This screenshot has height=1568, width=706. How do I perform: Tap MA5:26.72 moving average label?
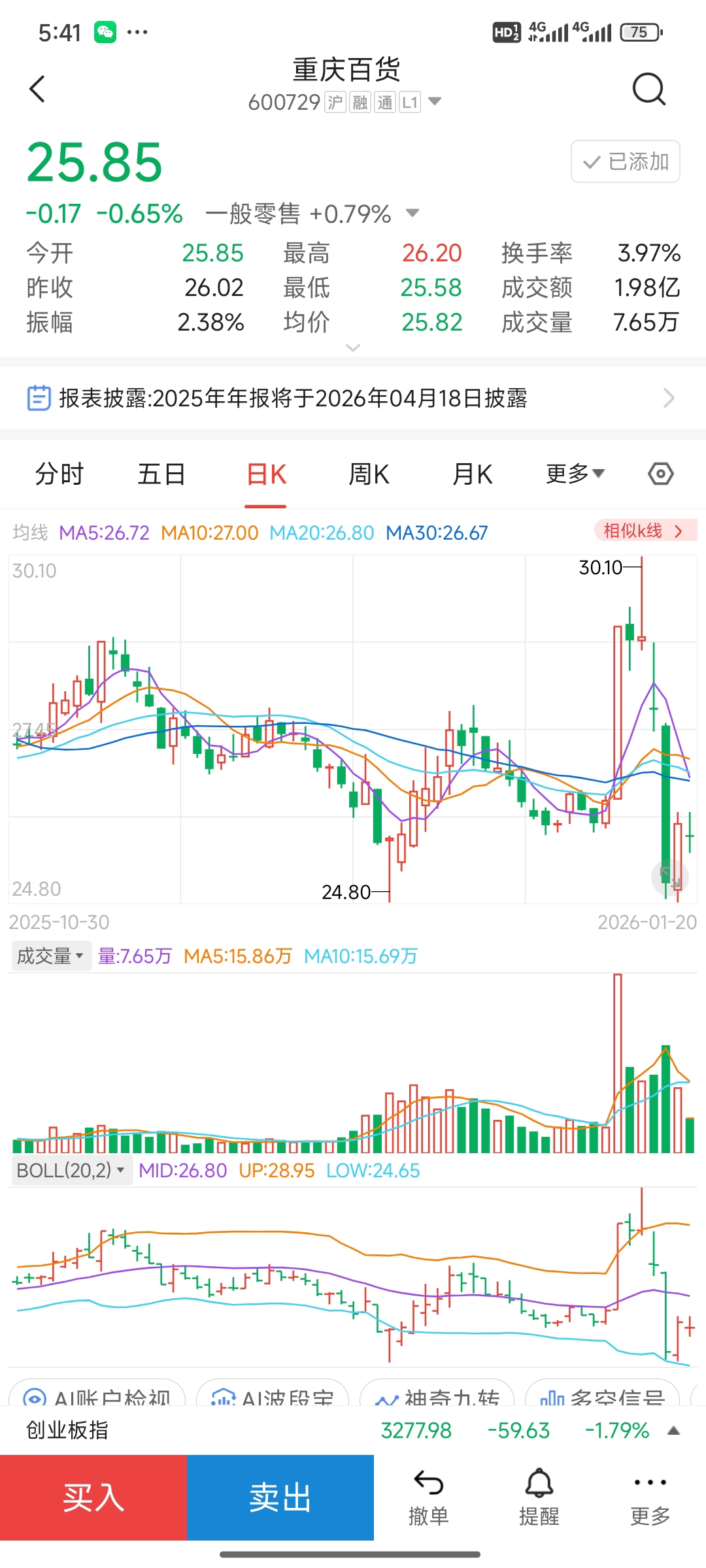105,533
